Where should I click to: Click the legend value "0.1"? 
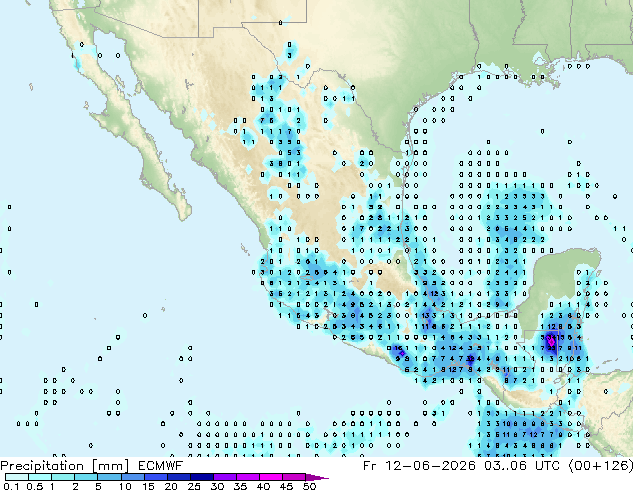point(11,486)
